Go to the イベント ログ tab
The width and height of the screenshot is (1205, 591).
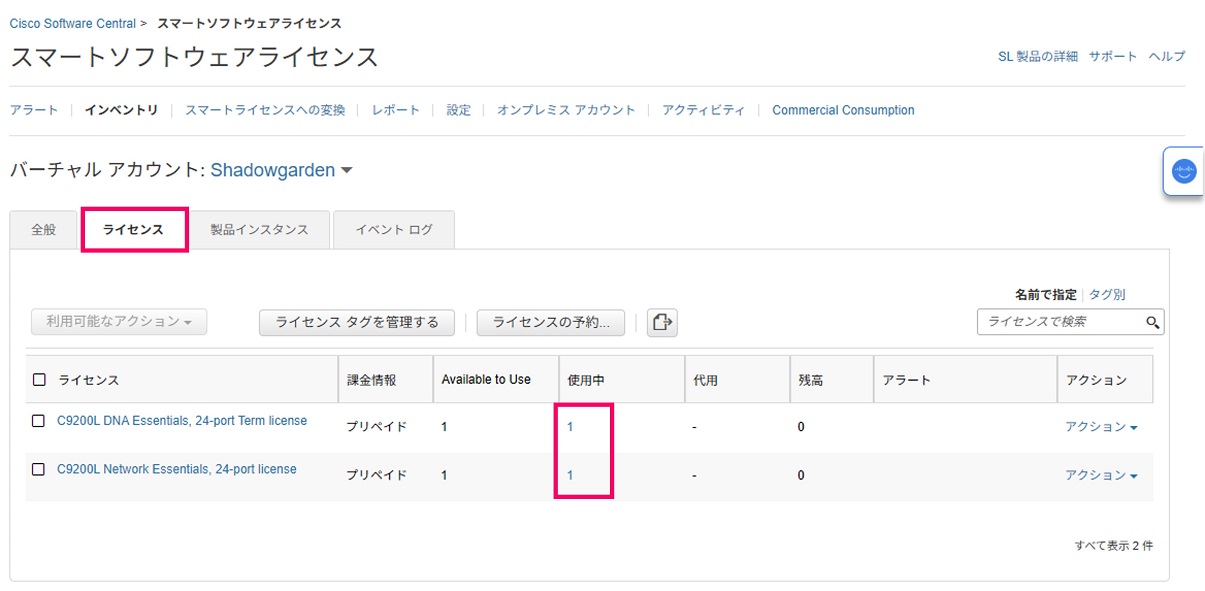(394, 229)
